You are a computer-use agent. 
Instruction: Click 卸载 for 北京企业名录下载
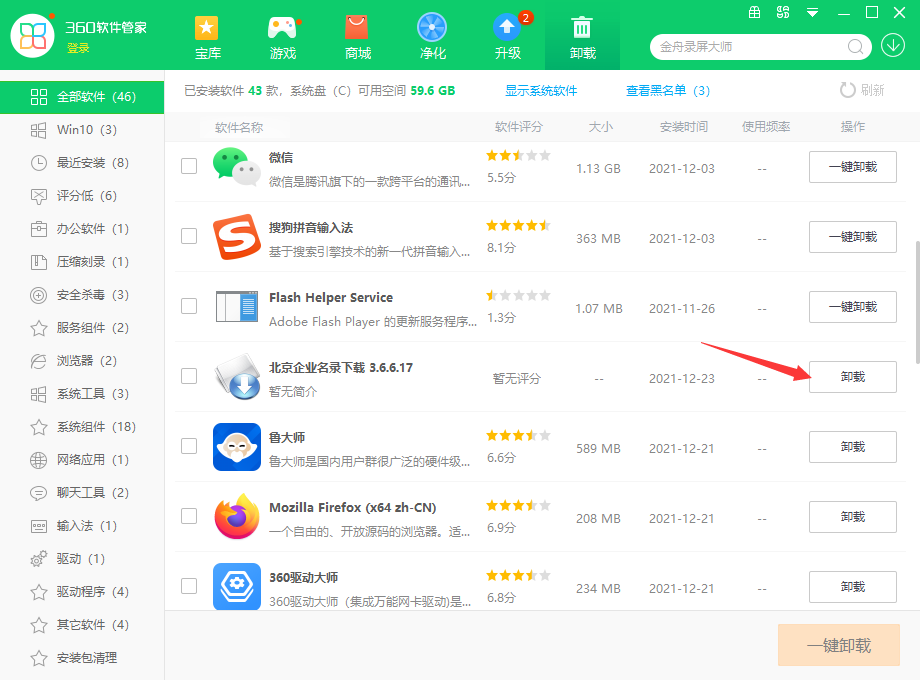point(853,377)
